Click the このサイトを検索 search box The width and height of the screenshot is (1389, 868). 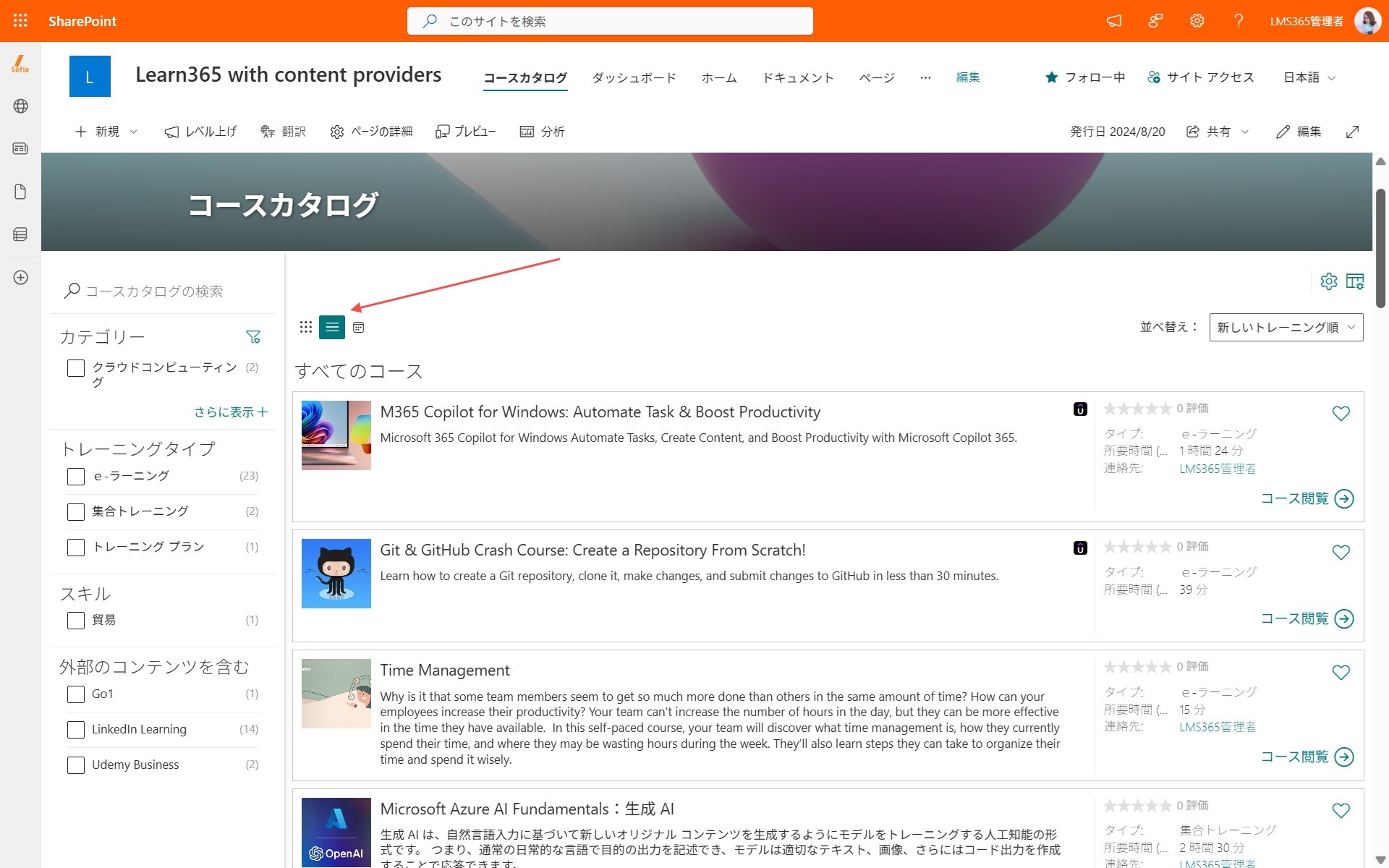point(610,21)
